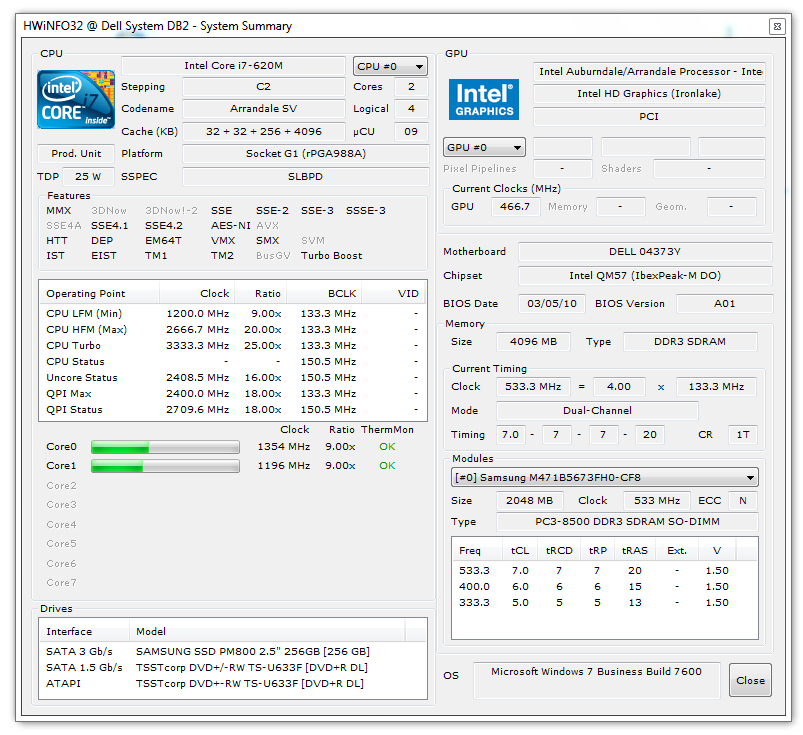
Task: Expand the Samsung M471B5673FH0-CF8 modules dropdown
Action: tap(604, 477)
